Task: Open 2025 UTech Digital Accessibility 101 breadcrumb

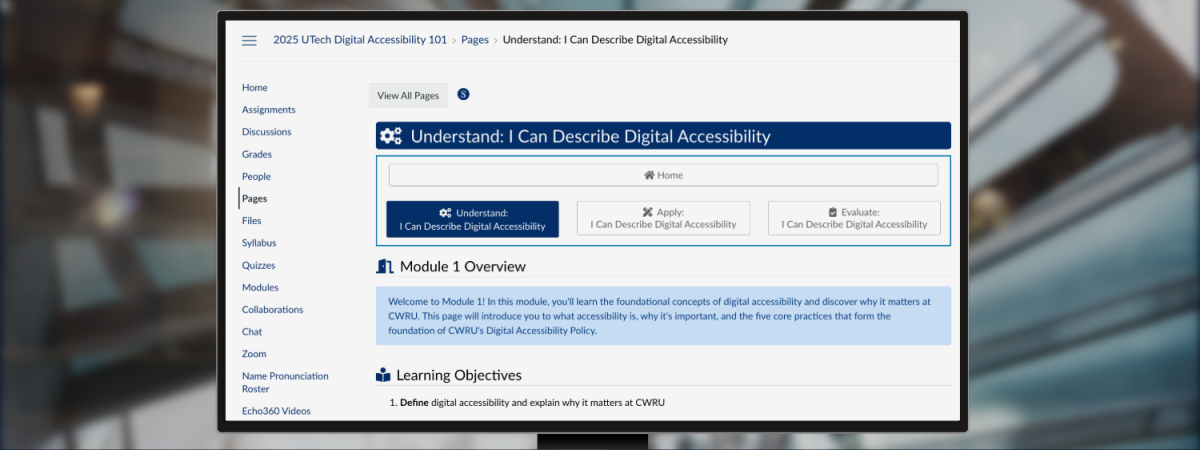Action: 360,40
